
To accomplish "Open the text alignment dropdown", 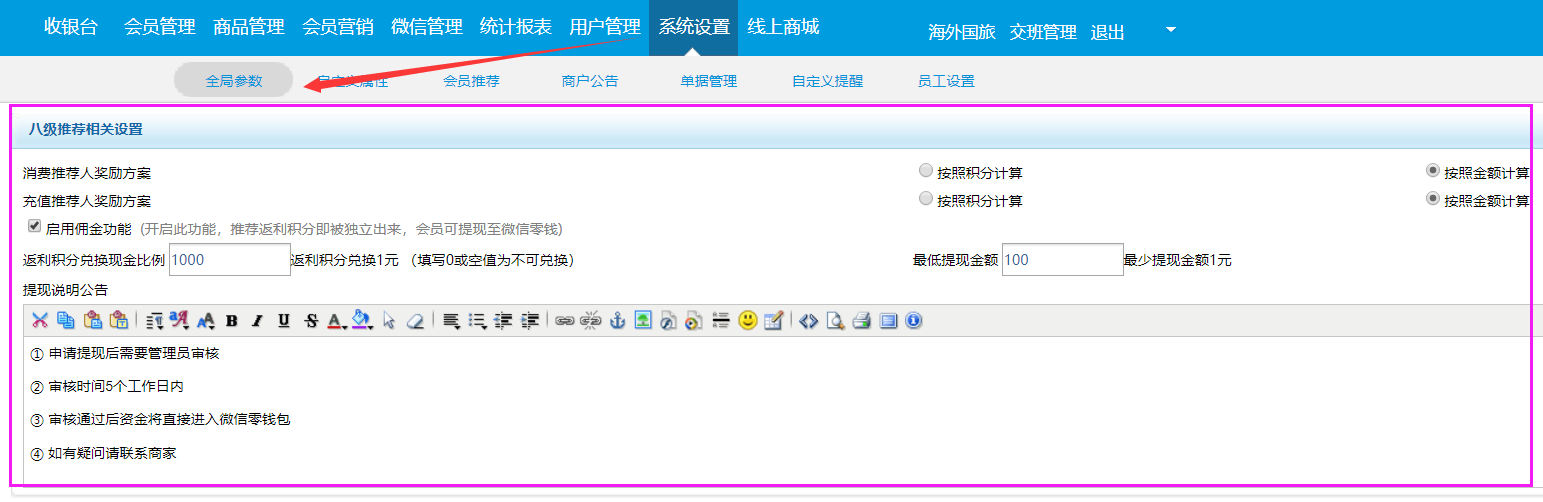I will [451, 321].
